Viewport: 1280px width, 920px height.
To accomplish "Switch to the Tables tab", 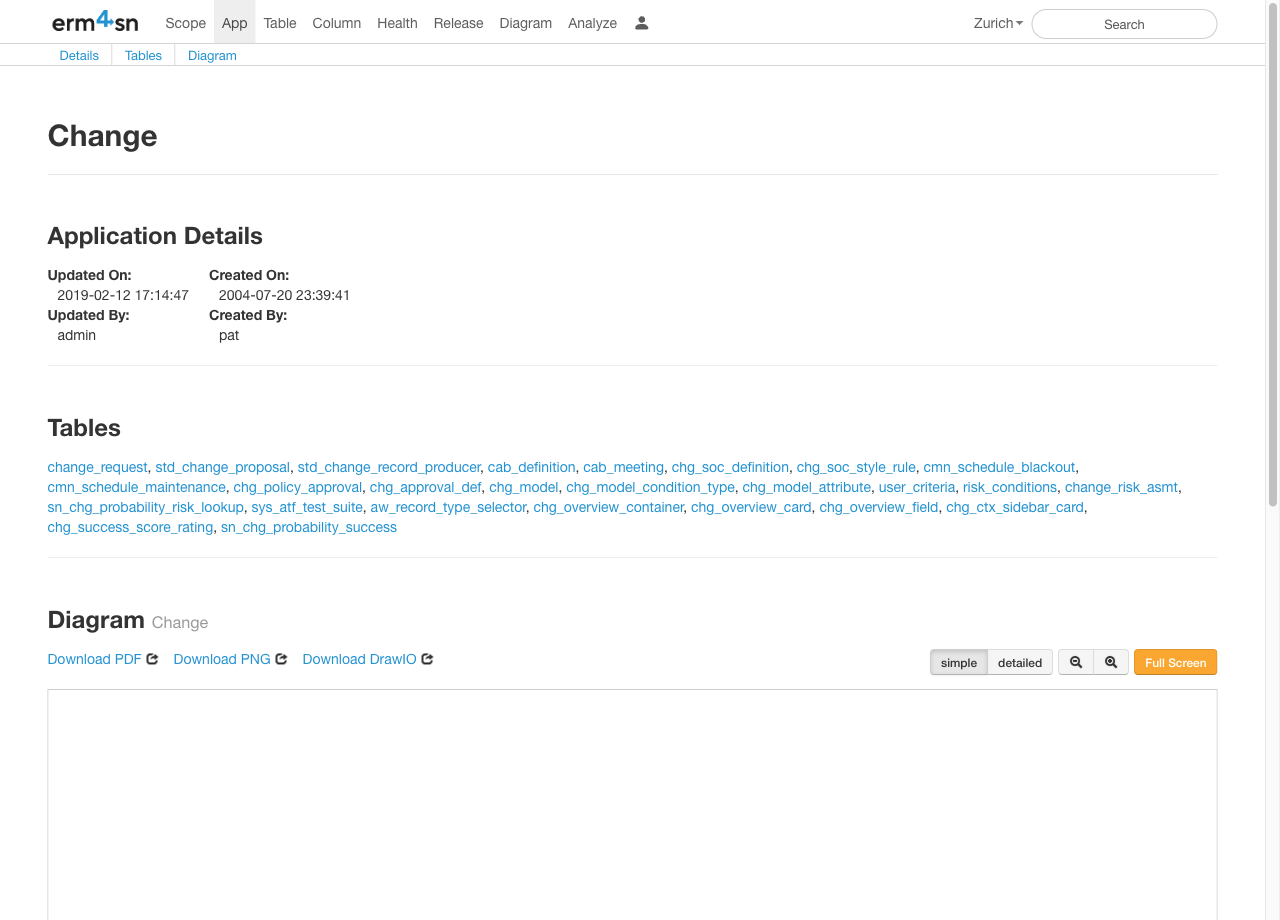I will point(142,55).
